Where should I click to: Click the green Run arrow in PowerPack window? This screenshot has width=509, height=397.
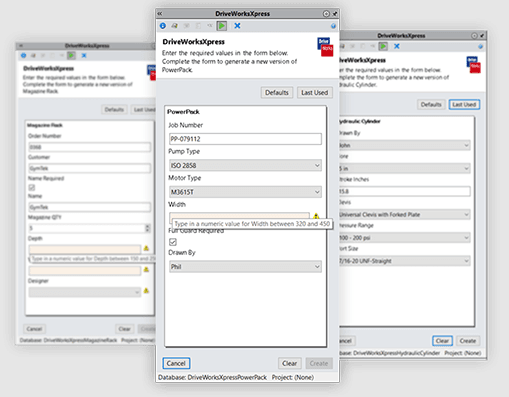[222, 26]
